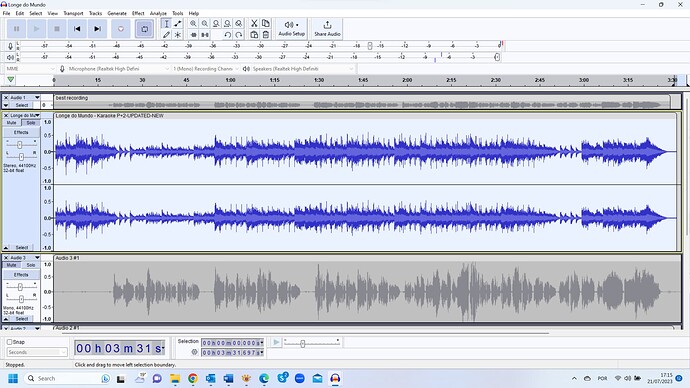690x388 pixels.
Task: Enable the Snap checkbox
Action: click(9, 342)
